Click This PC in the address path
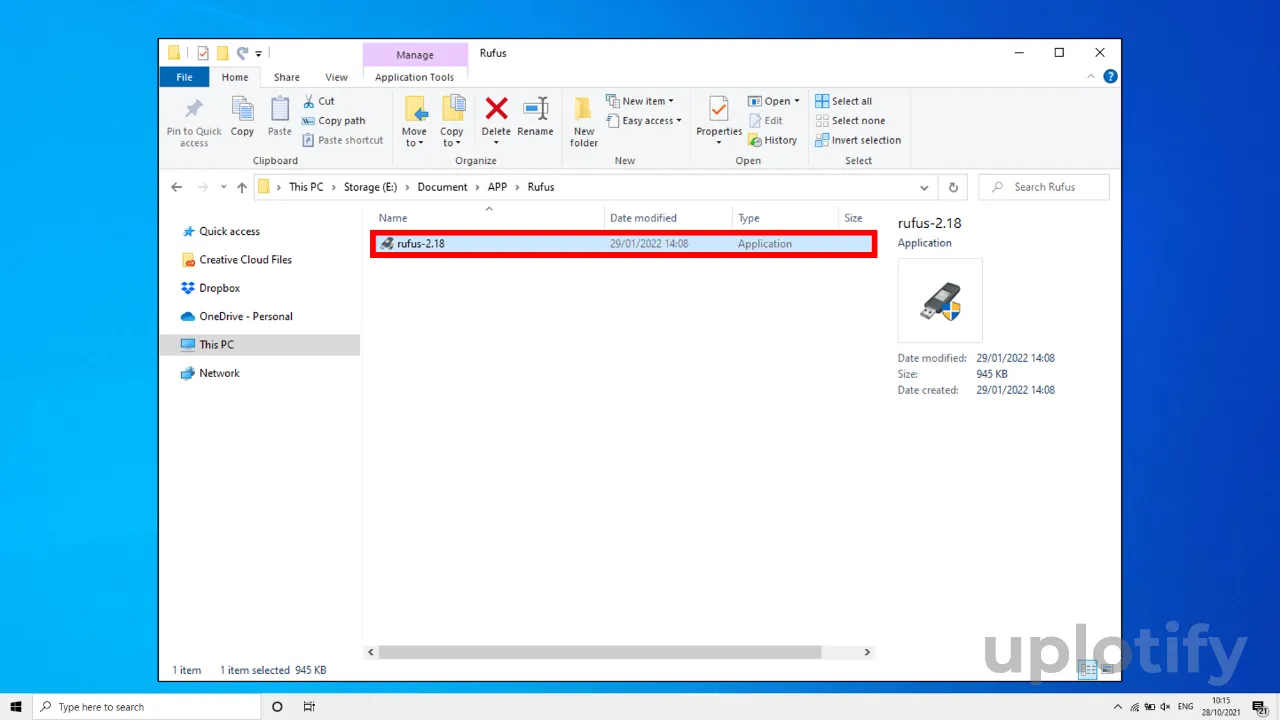1280x720 pixels. click(x=306, y=187)
